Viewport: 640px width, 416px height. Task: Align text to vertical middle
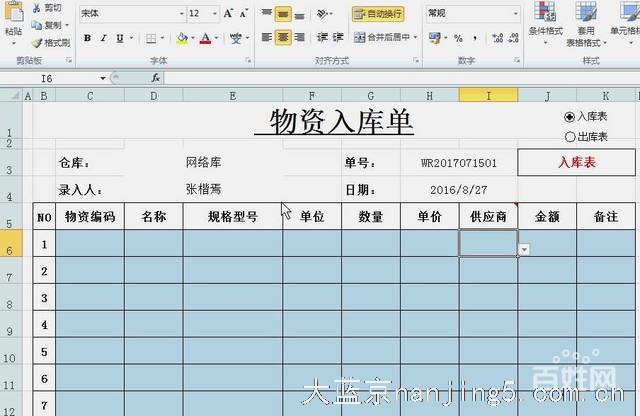[x=283, y=14]
